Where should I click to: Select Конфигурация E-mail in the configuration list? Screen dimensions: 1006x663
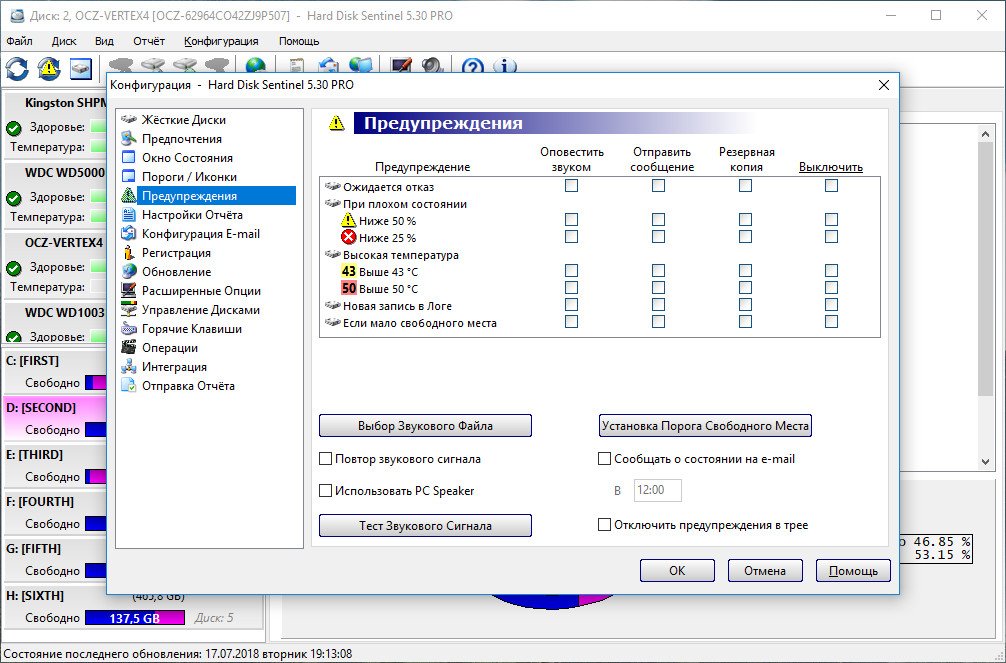tap(201, 234)
